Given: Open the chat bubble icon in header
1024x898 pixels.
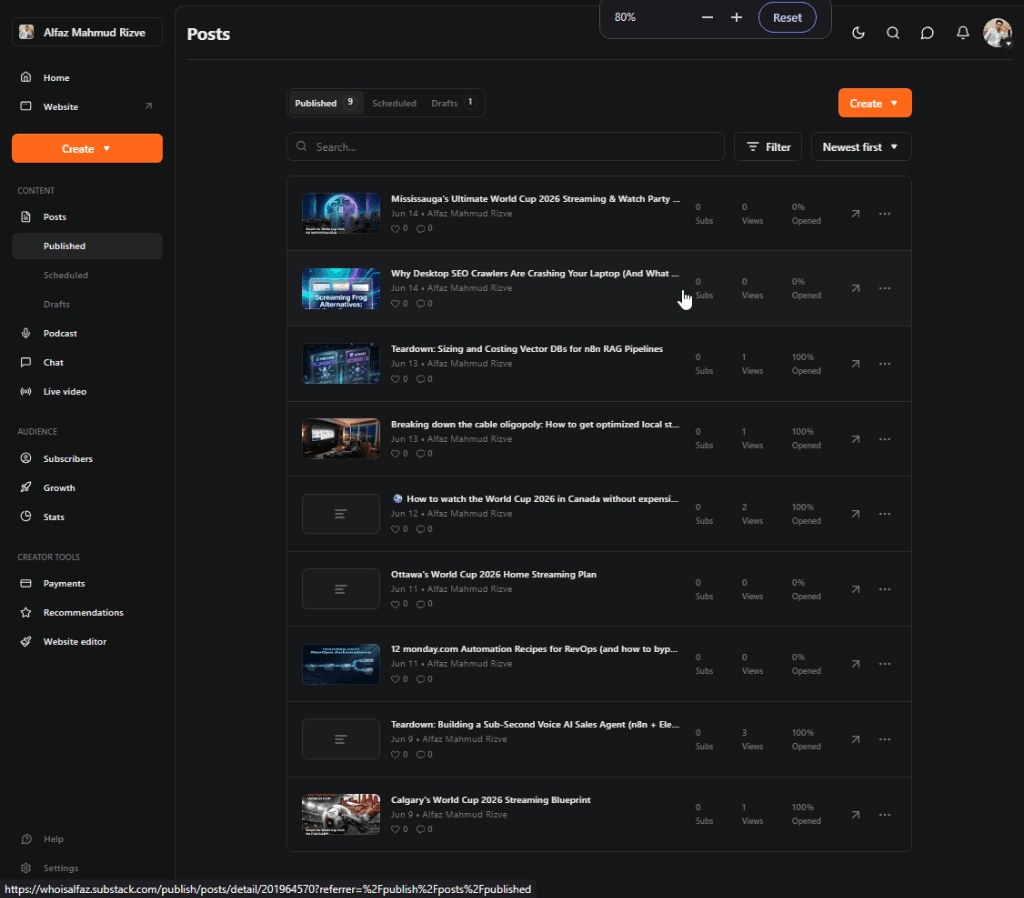Looking at the screenshot, I should 927,33.
